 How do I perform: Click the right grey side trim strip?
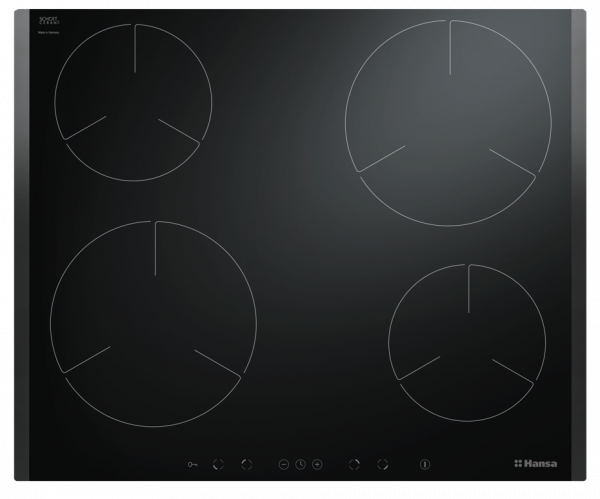coord(585,250)
